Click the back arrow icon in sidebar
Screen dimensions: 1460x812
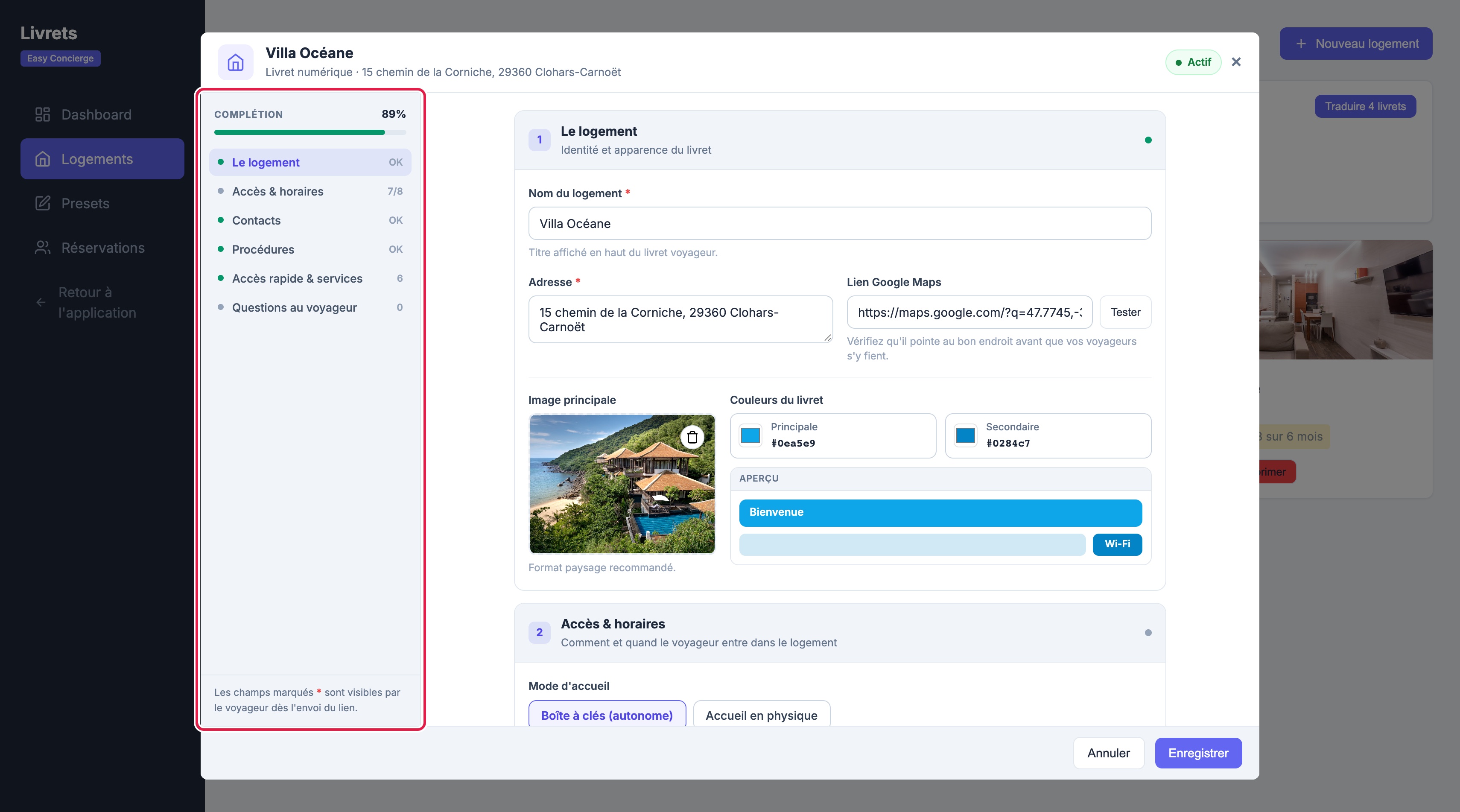tap(41, 302)
